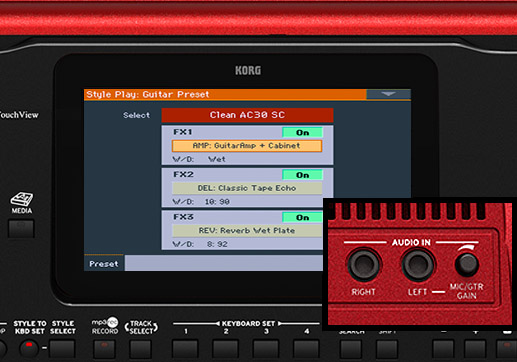Select the Preset tab
Viewport: 517px width, 362px height.
(104, 264)
